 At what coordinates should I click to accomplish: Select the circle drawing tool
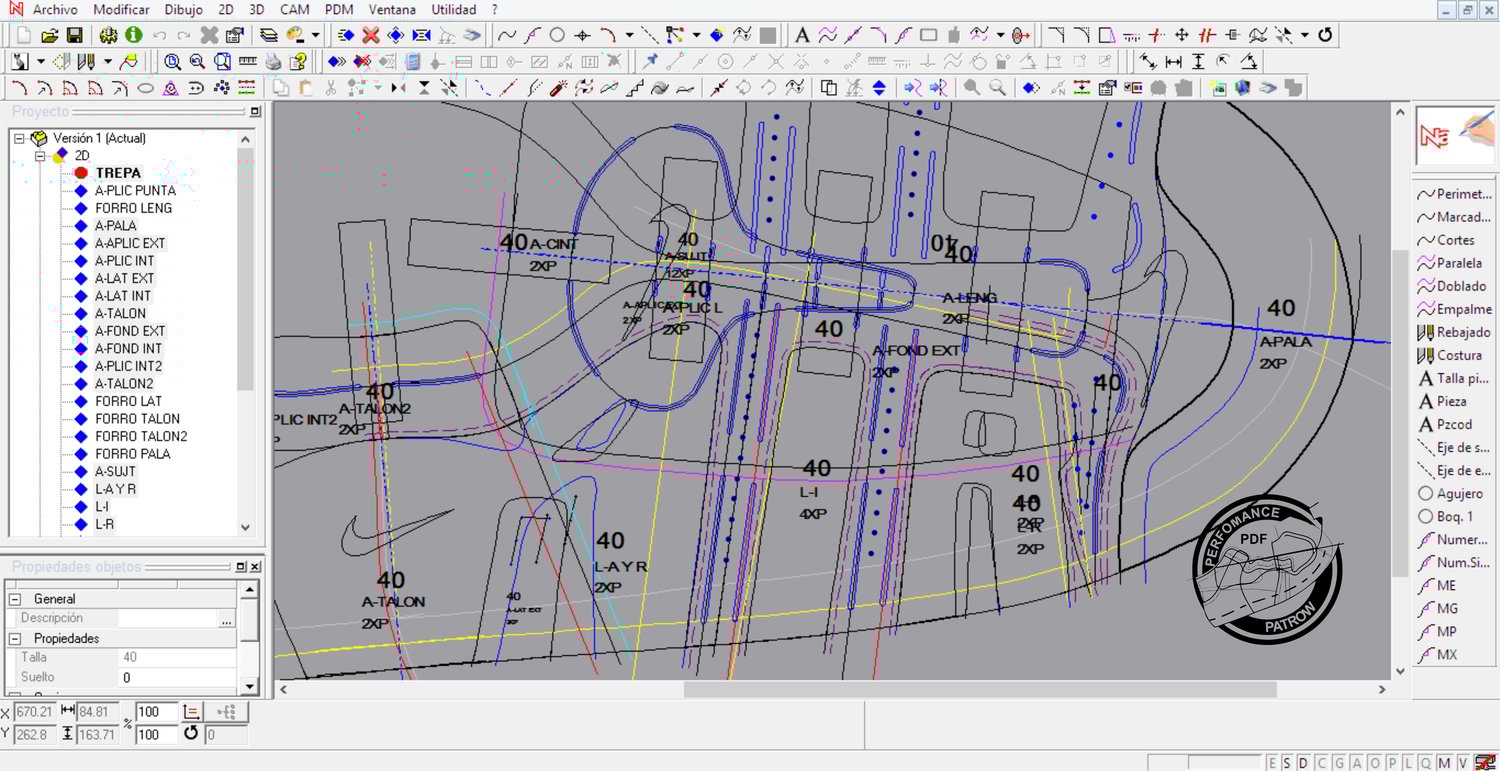coord(557,35)
